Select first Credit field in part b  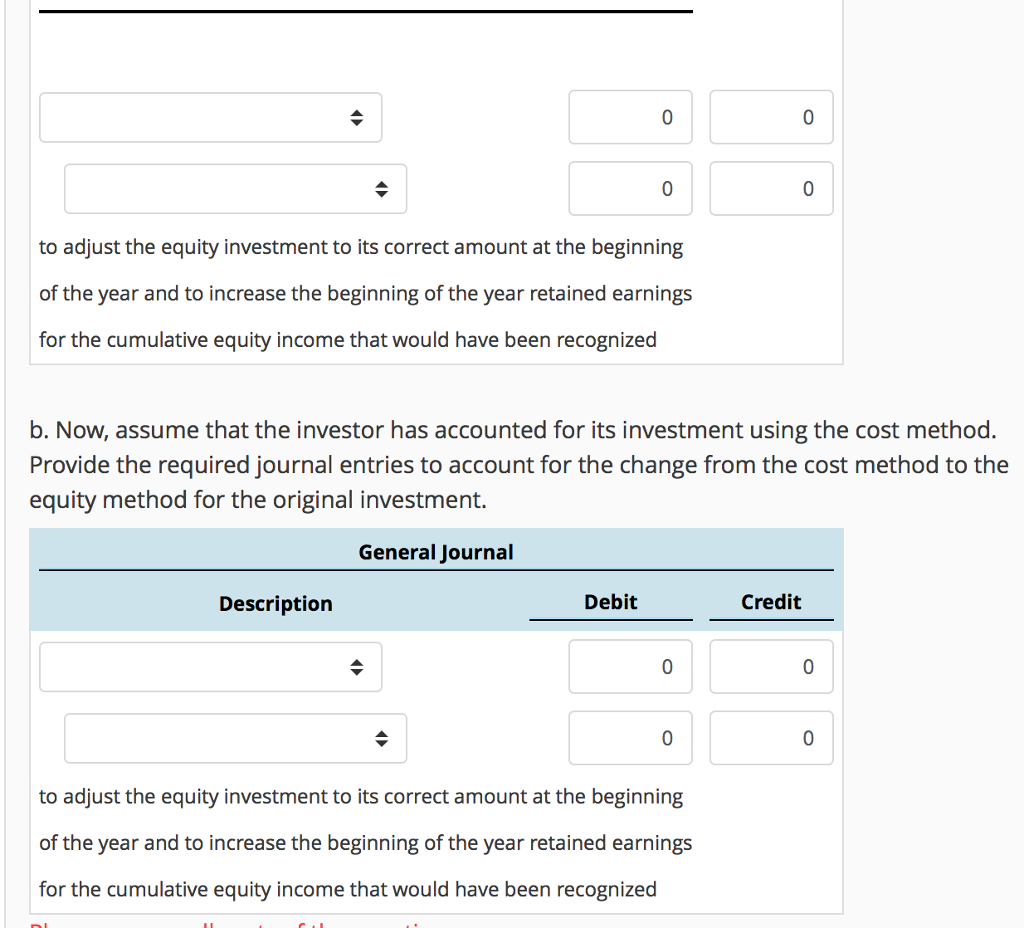771,667
